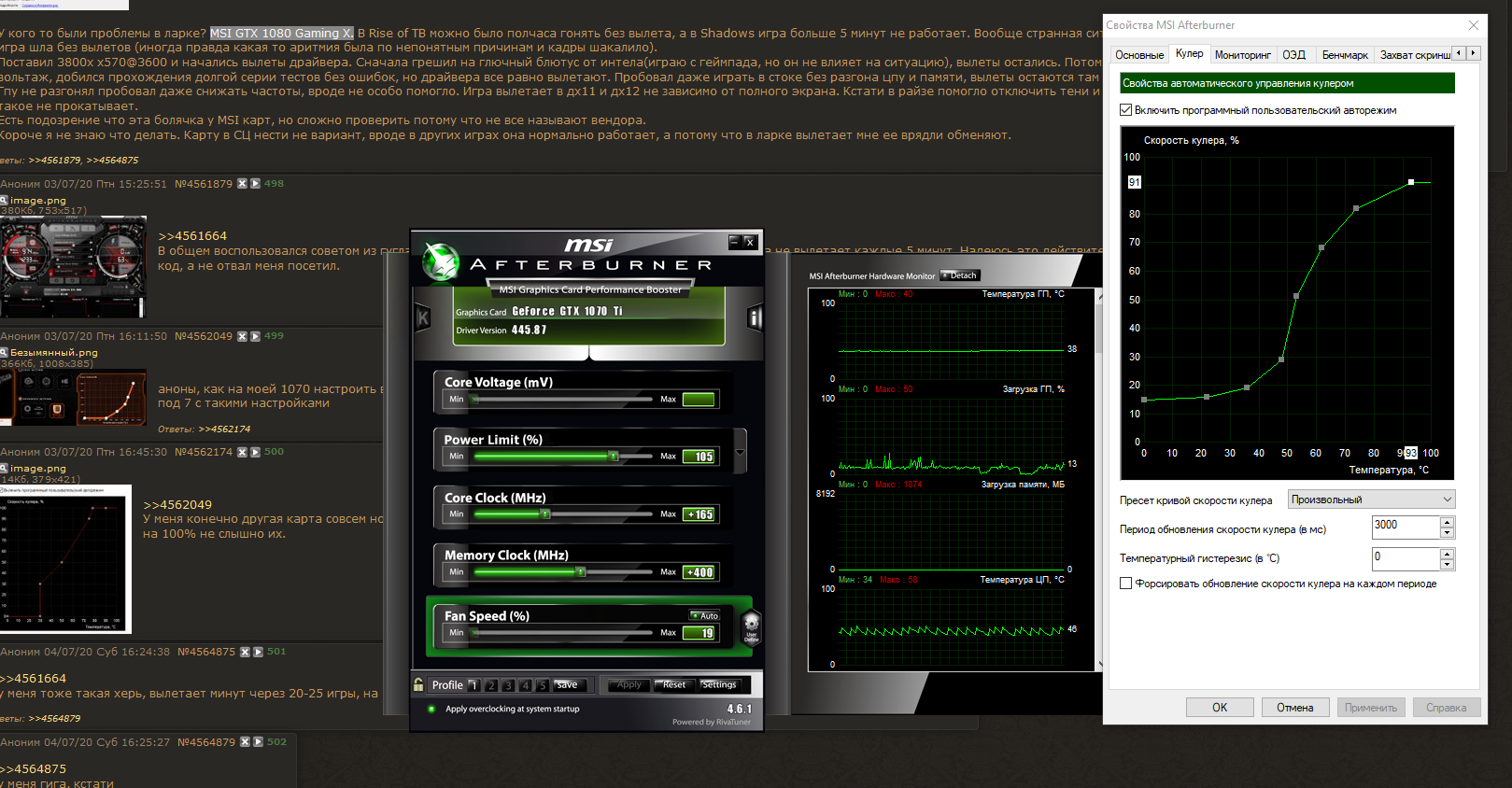Screen dimensions: 1512x788
Task: Hide post №4561879 with its X icon
Action: (x=242, y=184)
